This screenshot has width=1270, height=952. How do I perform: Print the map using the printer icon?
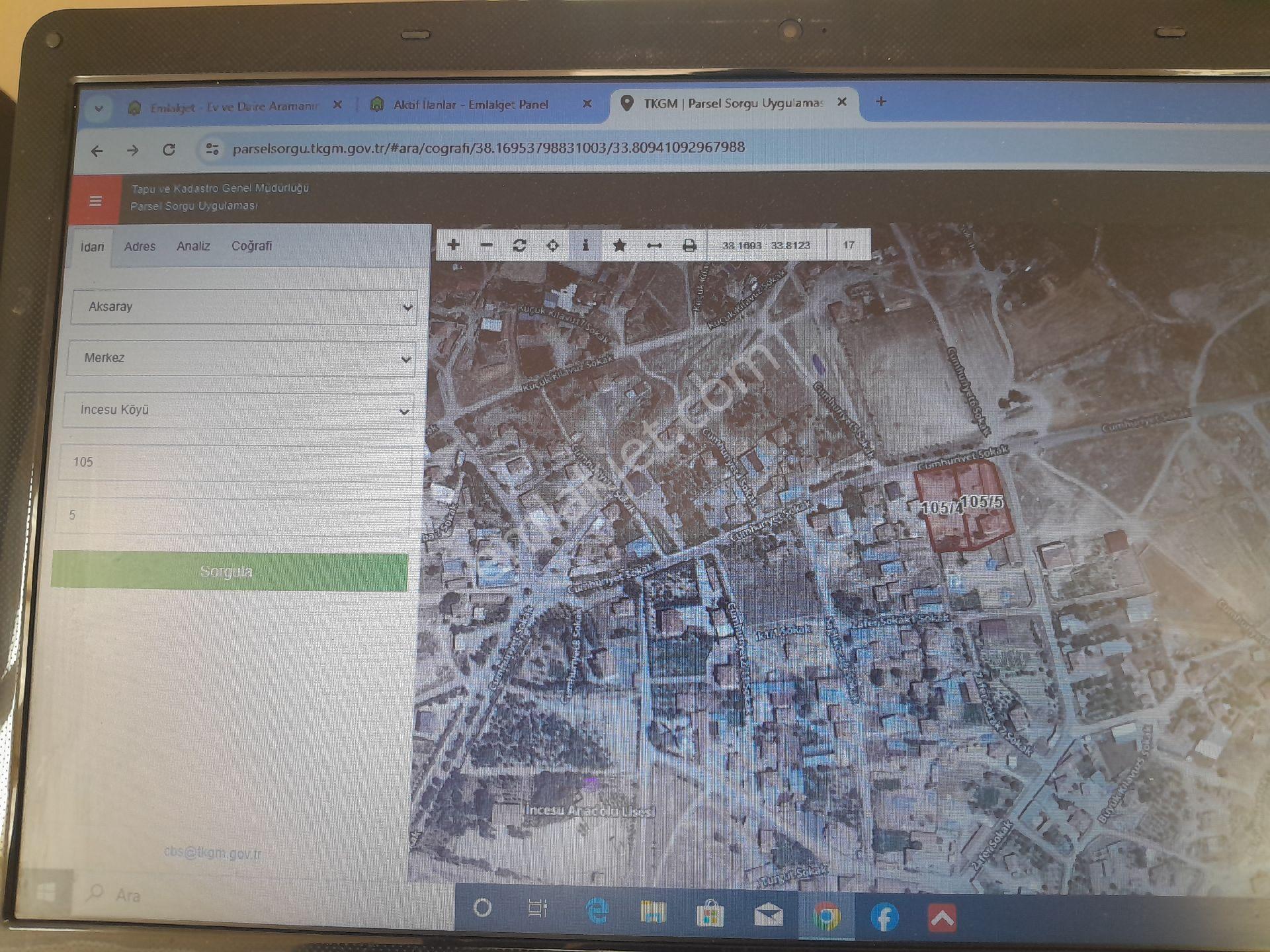[689, 245]
